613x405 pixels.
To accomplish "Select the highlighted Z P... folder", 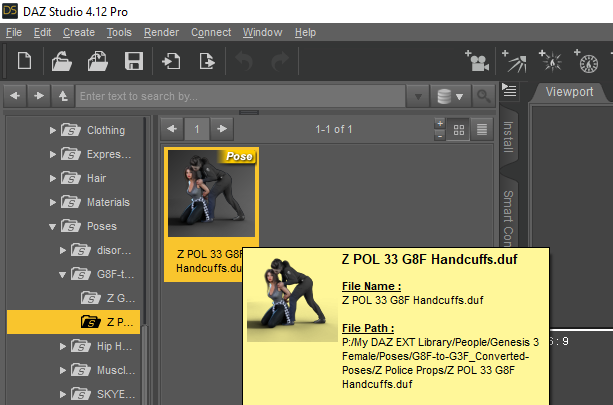I will pyautogui.click(x=73, y=322).
